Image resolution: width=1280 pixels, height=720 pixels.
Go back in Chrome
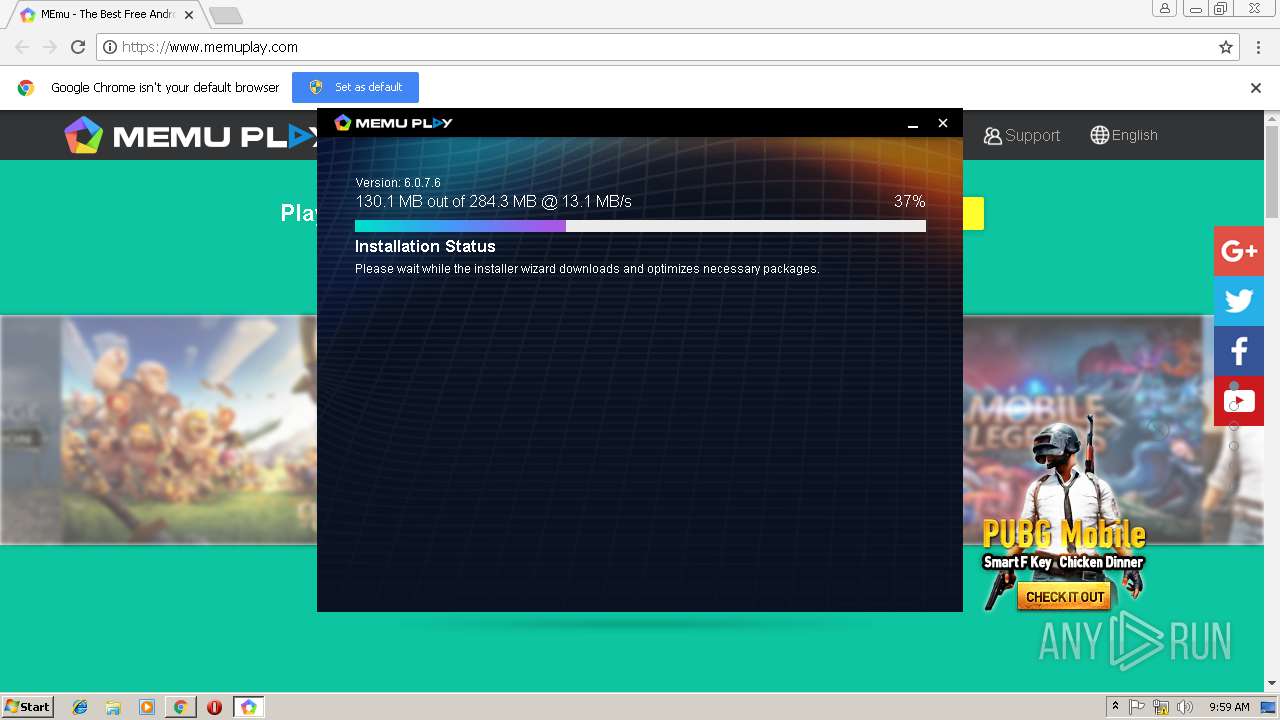point(22,47)
